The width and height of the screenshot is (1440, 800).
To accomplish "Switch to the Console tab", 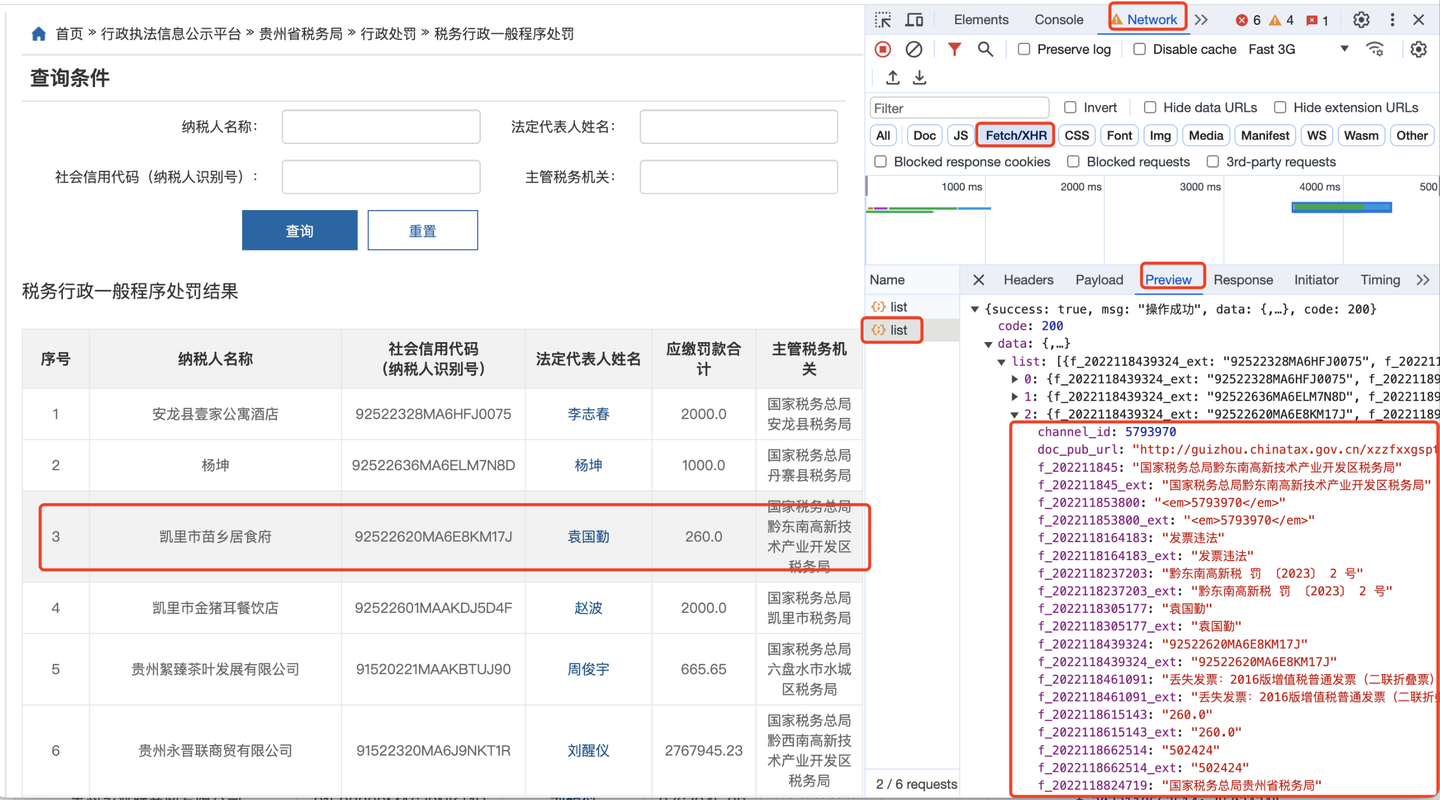I will click(1059, 20).
